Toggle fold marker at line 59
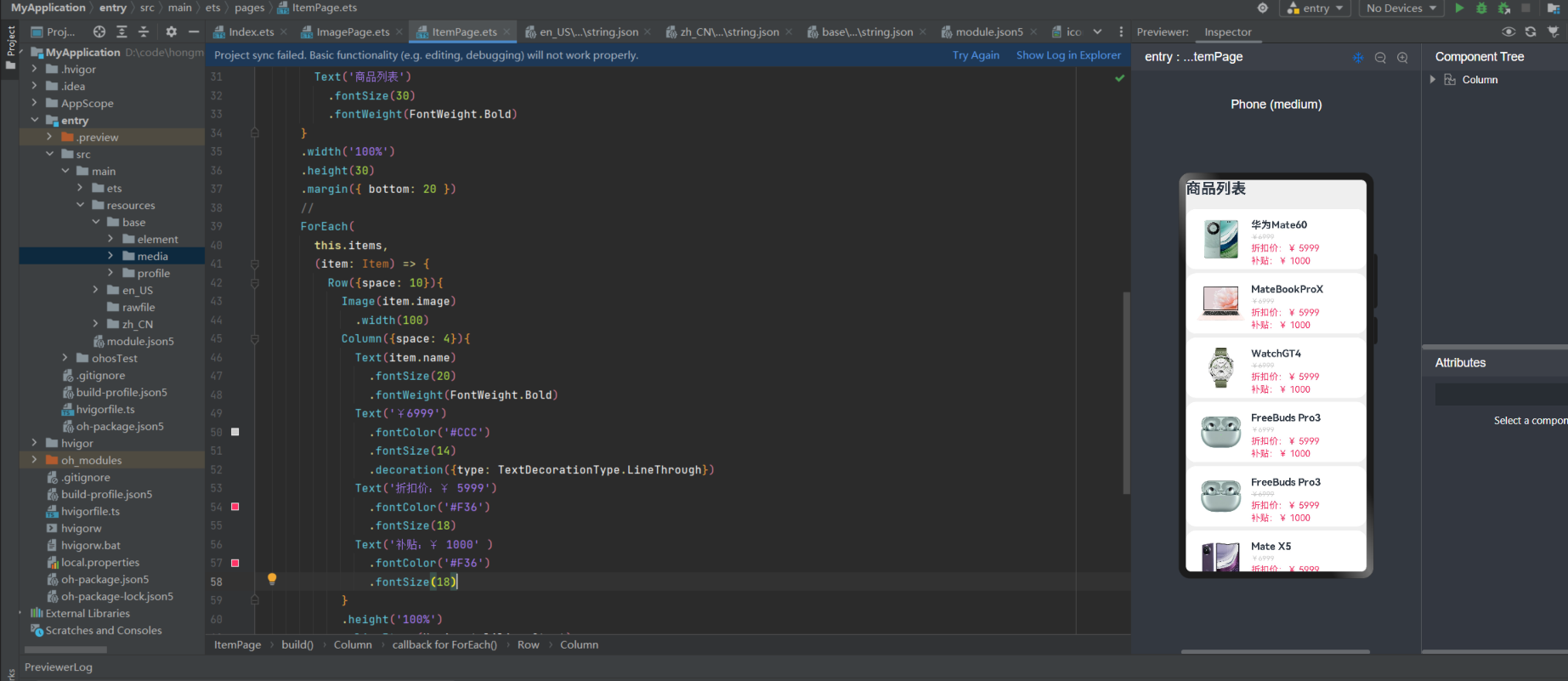Viewport: 1568px width, 681px height. (x=254, y=599)
